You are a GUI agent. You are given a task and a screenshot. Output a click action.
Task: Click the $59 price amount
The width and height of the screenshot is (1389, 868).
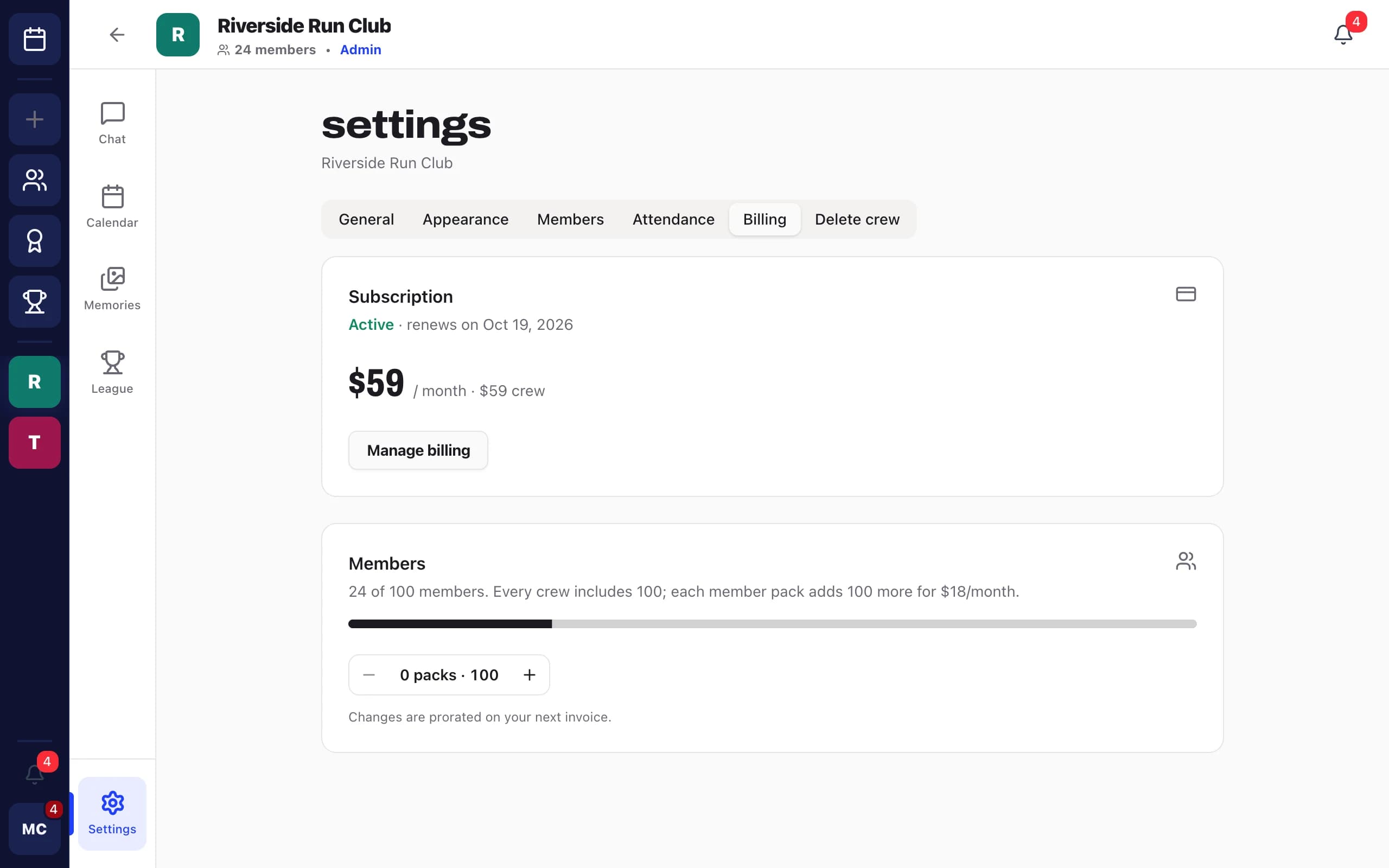377,383
